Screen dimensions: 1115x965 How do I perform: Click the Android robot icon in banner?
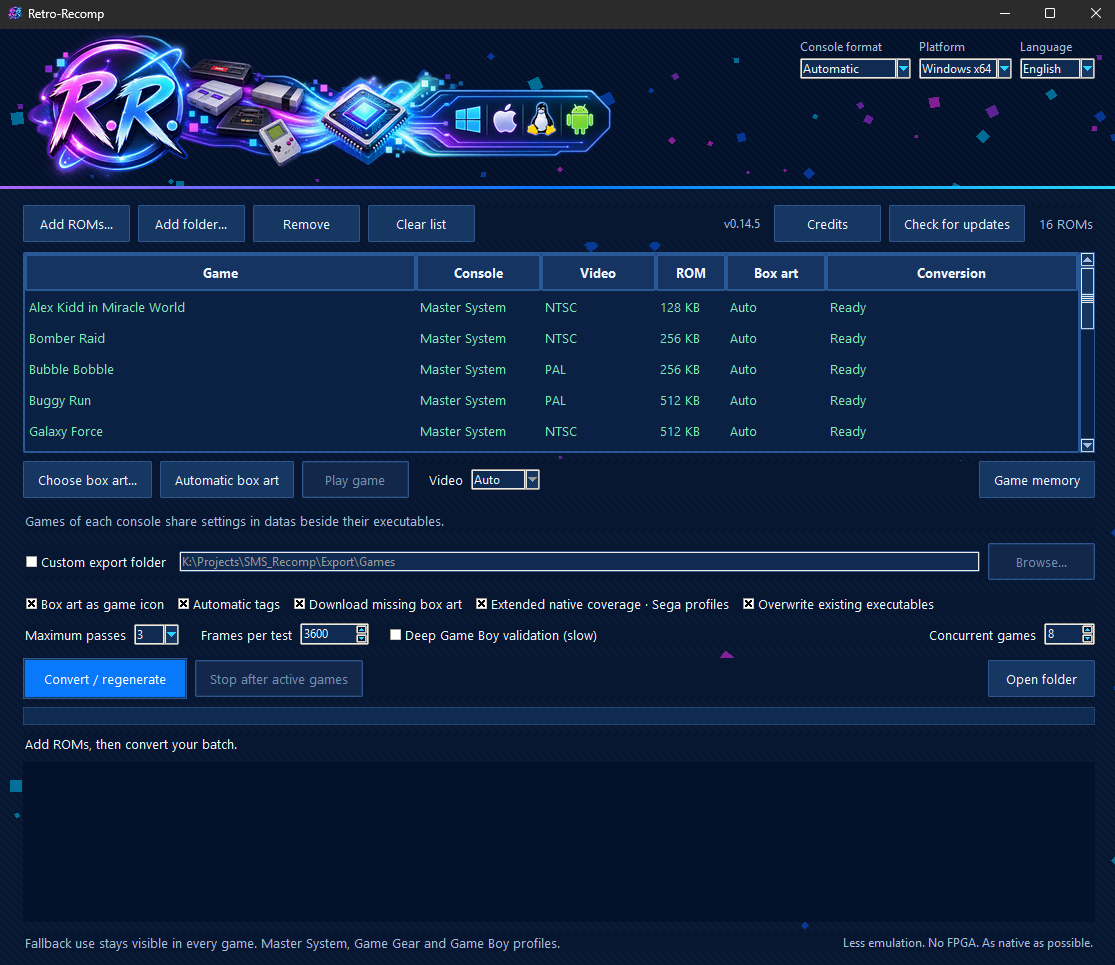(x=580, y=119)
